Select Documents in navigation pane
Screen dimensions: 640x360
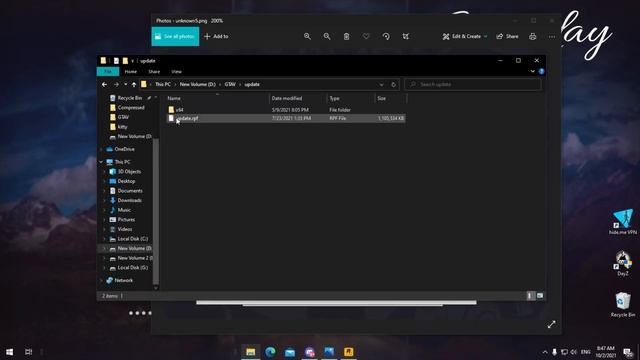[x=130, y=191]
